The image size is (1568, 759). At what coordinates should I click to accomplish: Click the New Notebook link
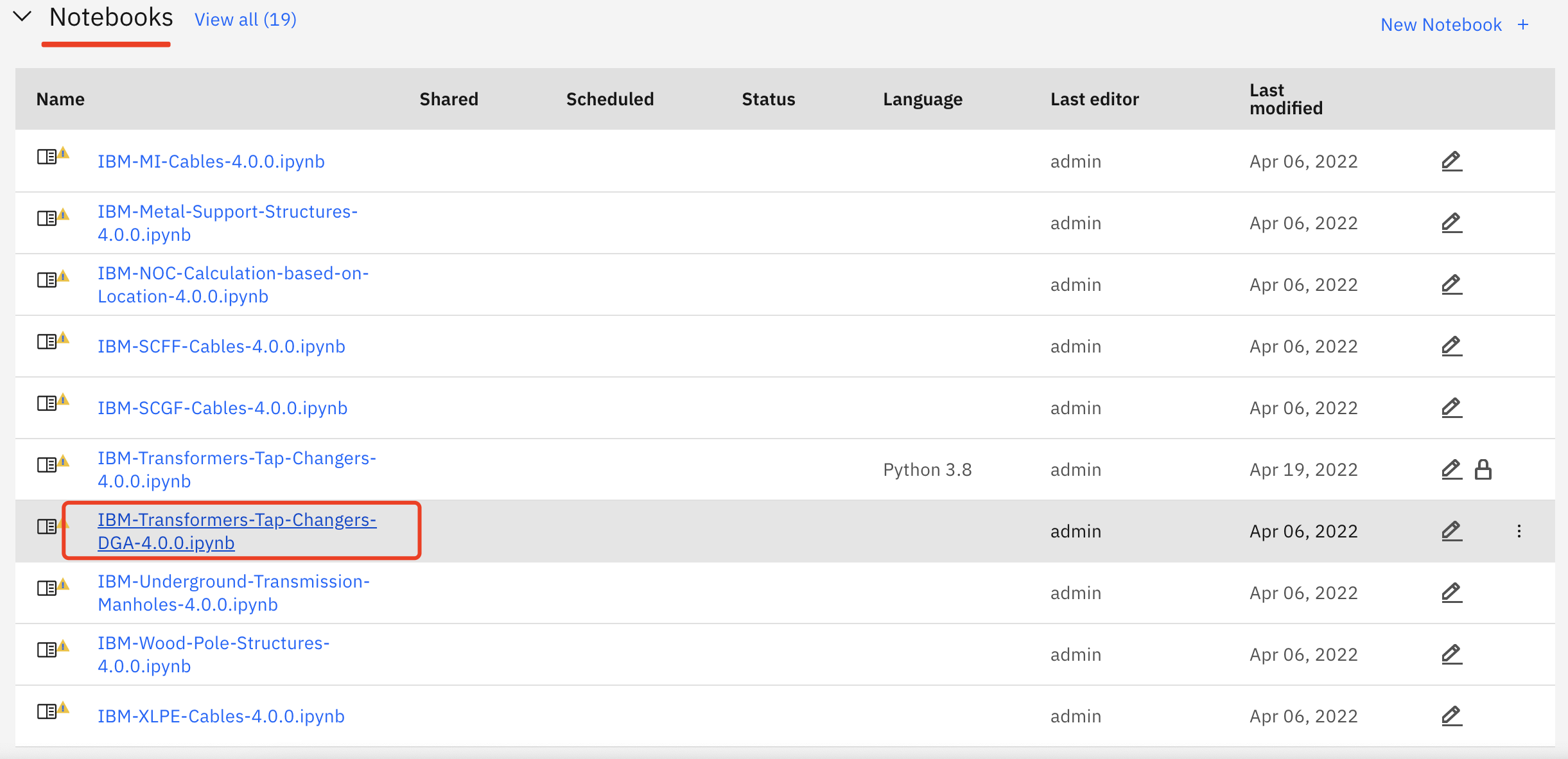point(1441,24)
